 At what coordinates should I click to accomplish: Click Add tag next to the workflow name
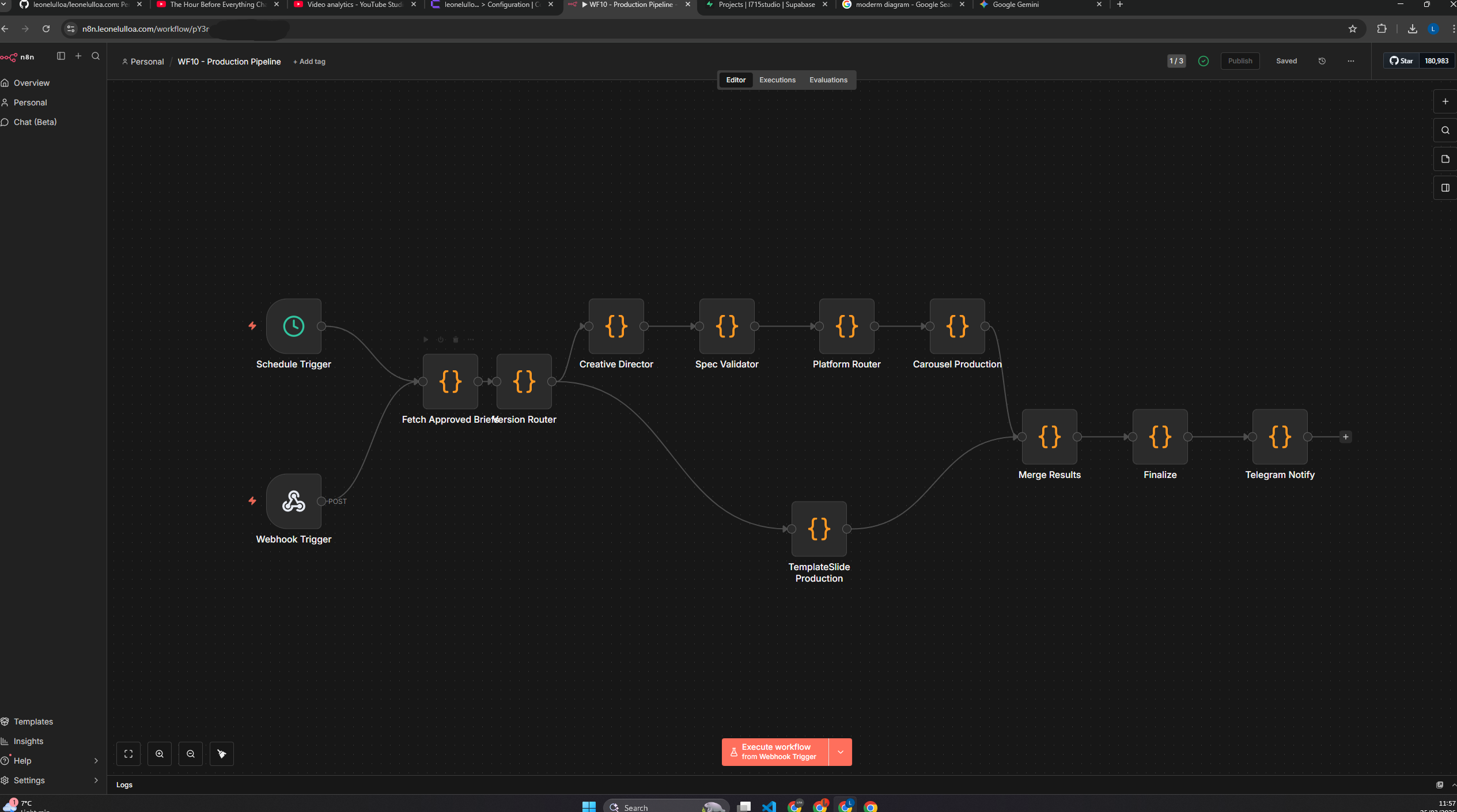tap(309, 62)
